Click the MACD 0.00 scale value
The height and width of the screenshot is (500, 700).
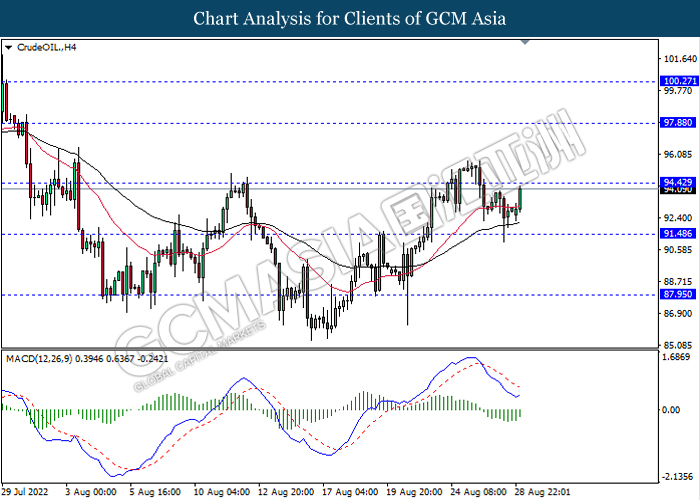(x=670, y=410)
